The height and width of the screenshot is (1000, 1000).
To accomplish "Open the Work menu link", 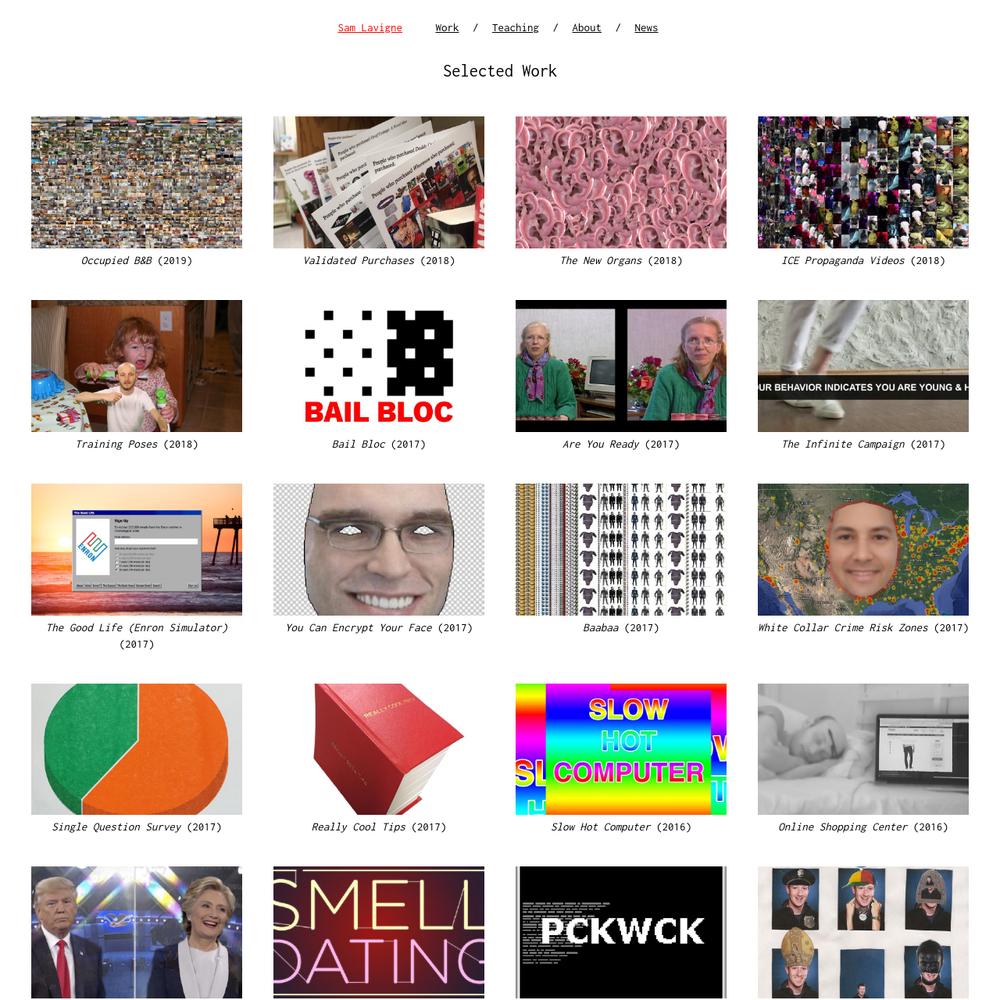I will (x=446, y=27).
